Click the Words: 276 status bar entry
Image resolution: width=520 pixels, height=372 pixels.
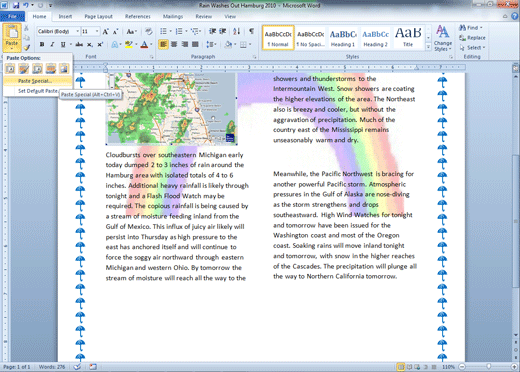click(52, 367)
